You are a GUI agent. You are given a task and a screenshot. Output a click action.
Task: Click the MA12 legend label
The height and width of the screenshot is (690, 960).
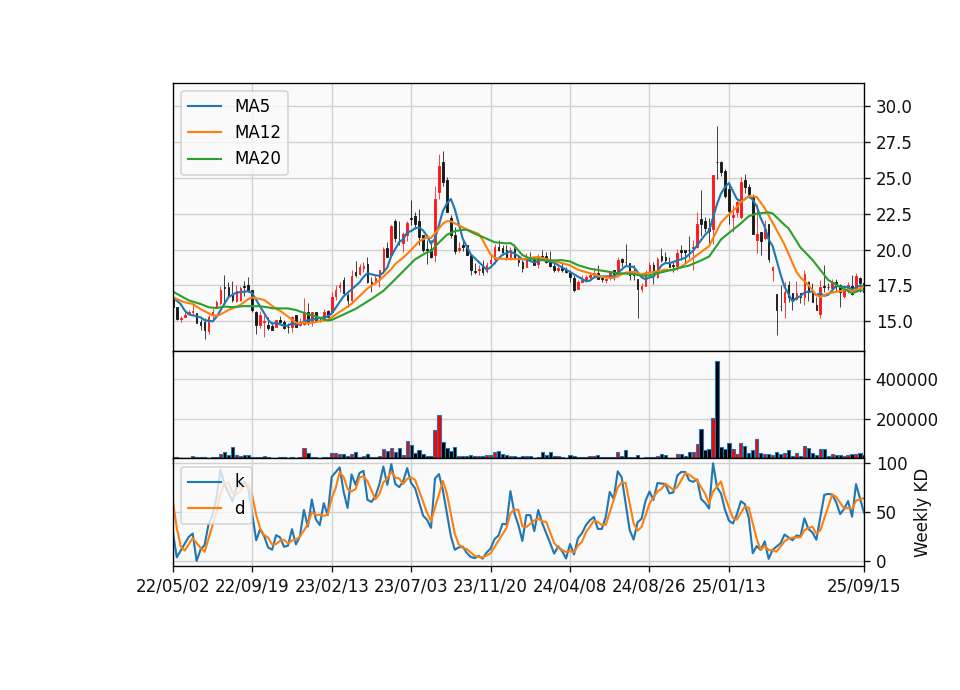tap(257, 132)
